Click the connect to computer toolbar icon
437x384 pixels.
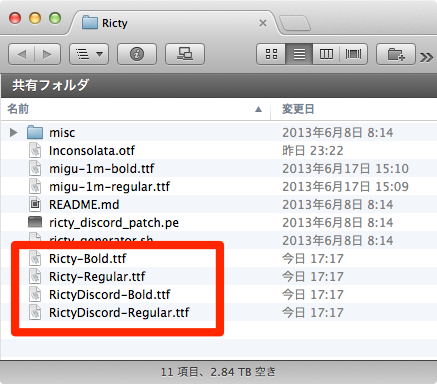click(185, 54)
